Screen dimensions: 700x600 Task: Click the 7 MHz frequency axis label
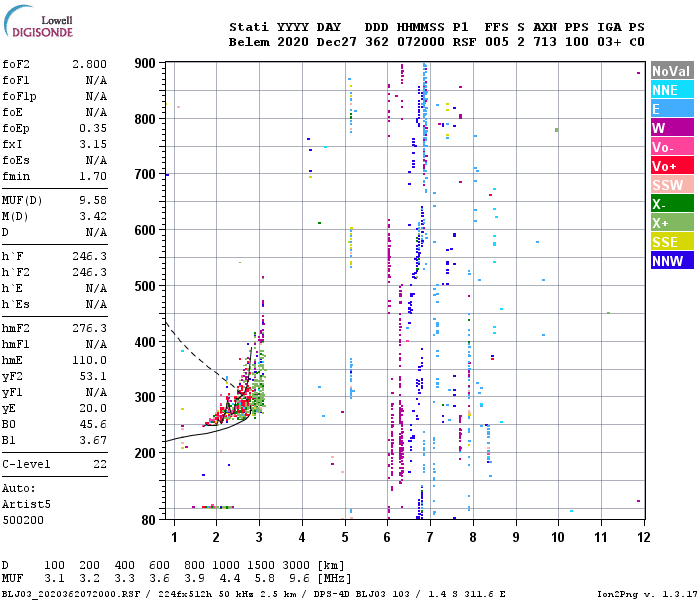point(430,537)
